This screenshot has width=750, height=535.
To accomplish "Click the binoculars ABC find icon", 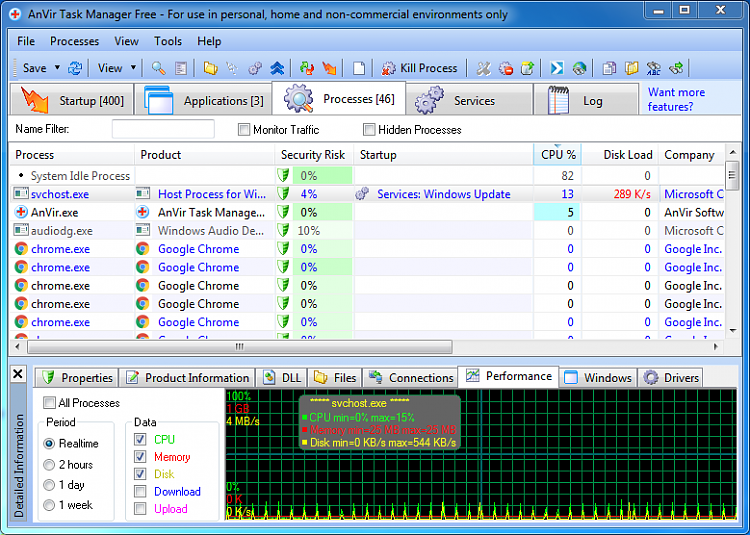I will click(x=653, y=68).
